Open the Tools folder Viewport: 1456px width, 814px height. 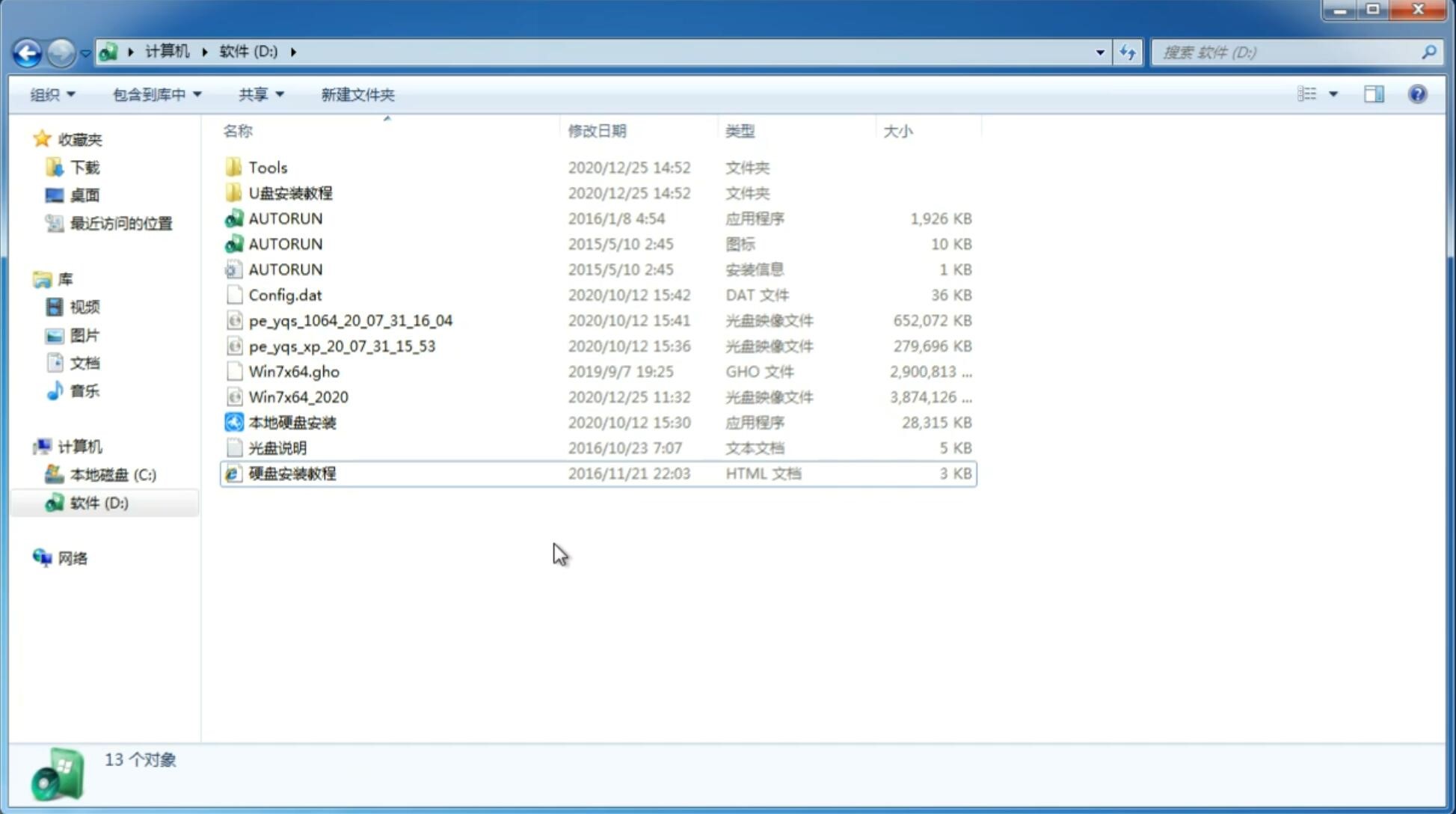[267, 167]
